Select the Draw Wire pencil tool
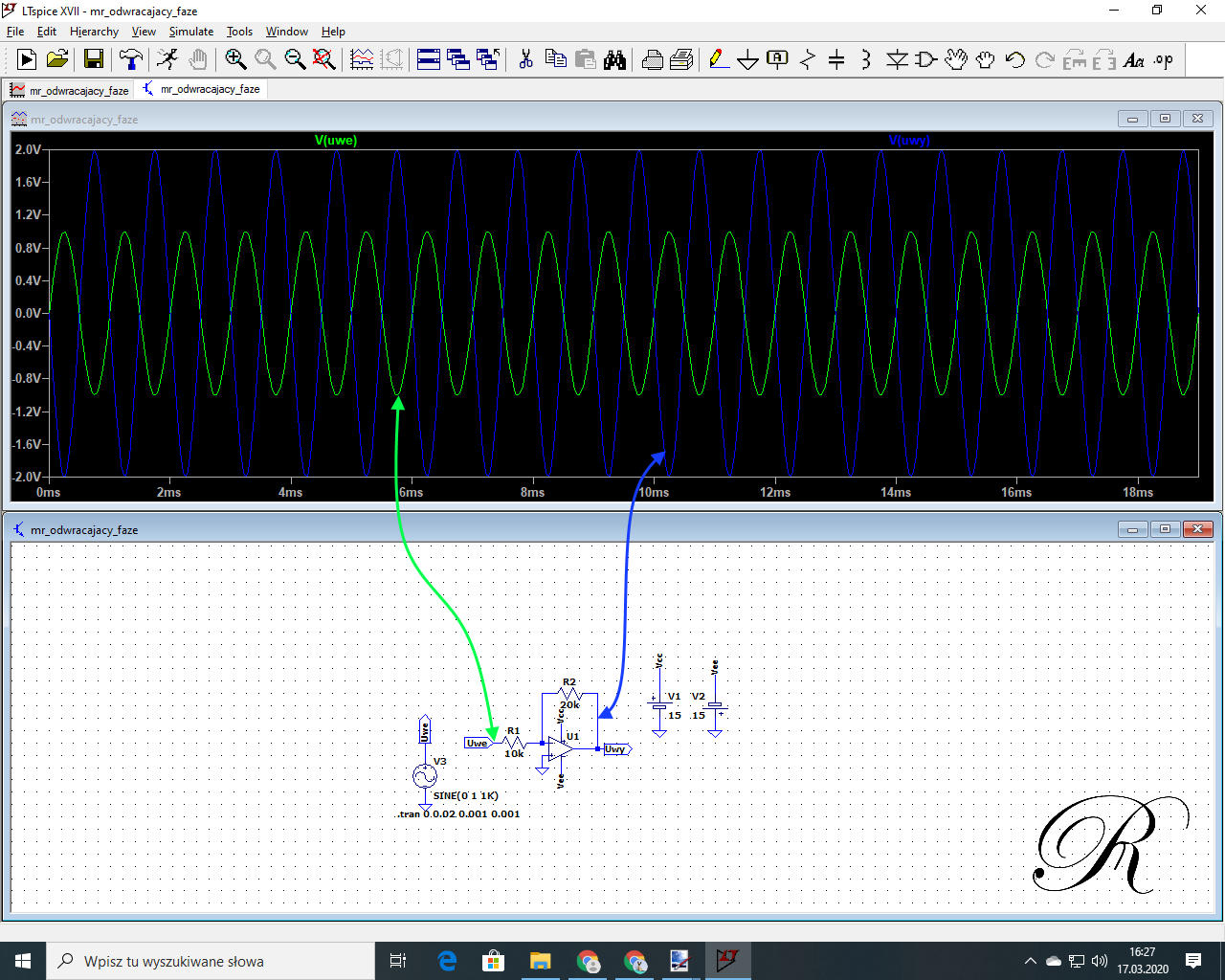 (719, 59)
